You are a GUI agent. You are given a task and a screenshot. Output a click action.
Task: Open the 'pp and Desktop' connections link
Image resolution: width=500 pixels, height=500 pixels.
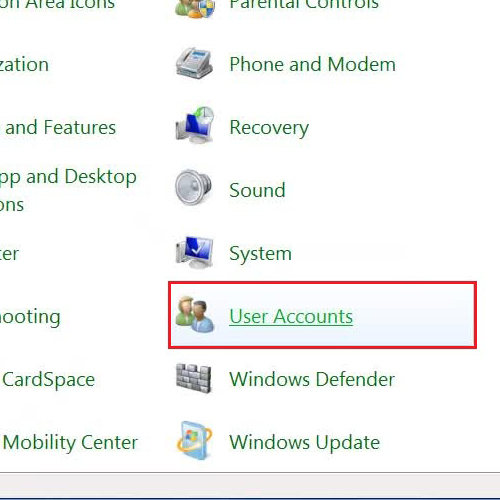point(68,190)
